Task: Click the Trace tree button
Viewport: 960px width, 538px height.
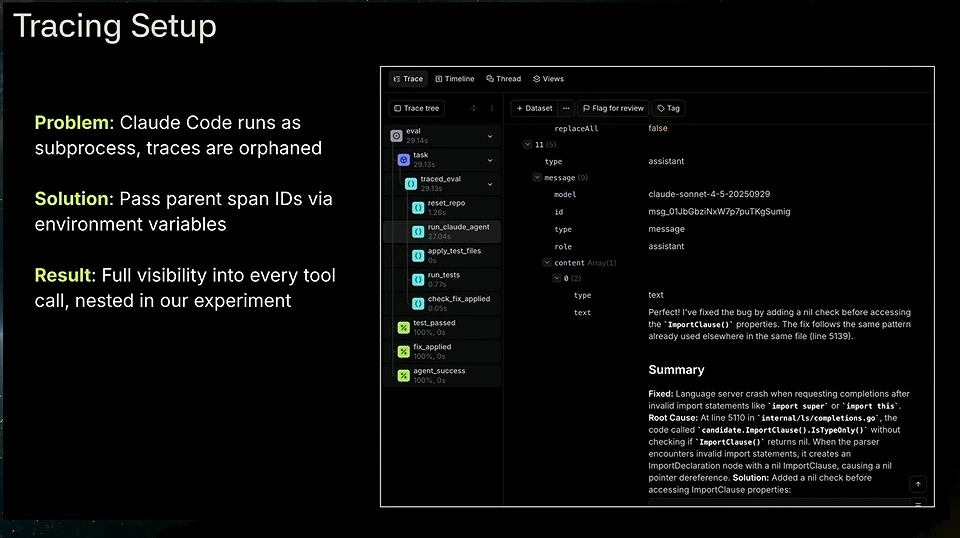Action: pyautogui.click(x=416, y=108)
